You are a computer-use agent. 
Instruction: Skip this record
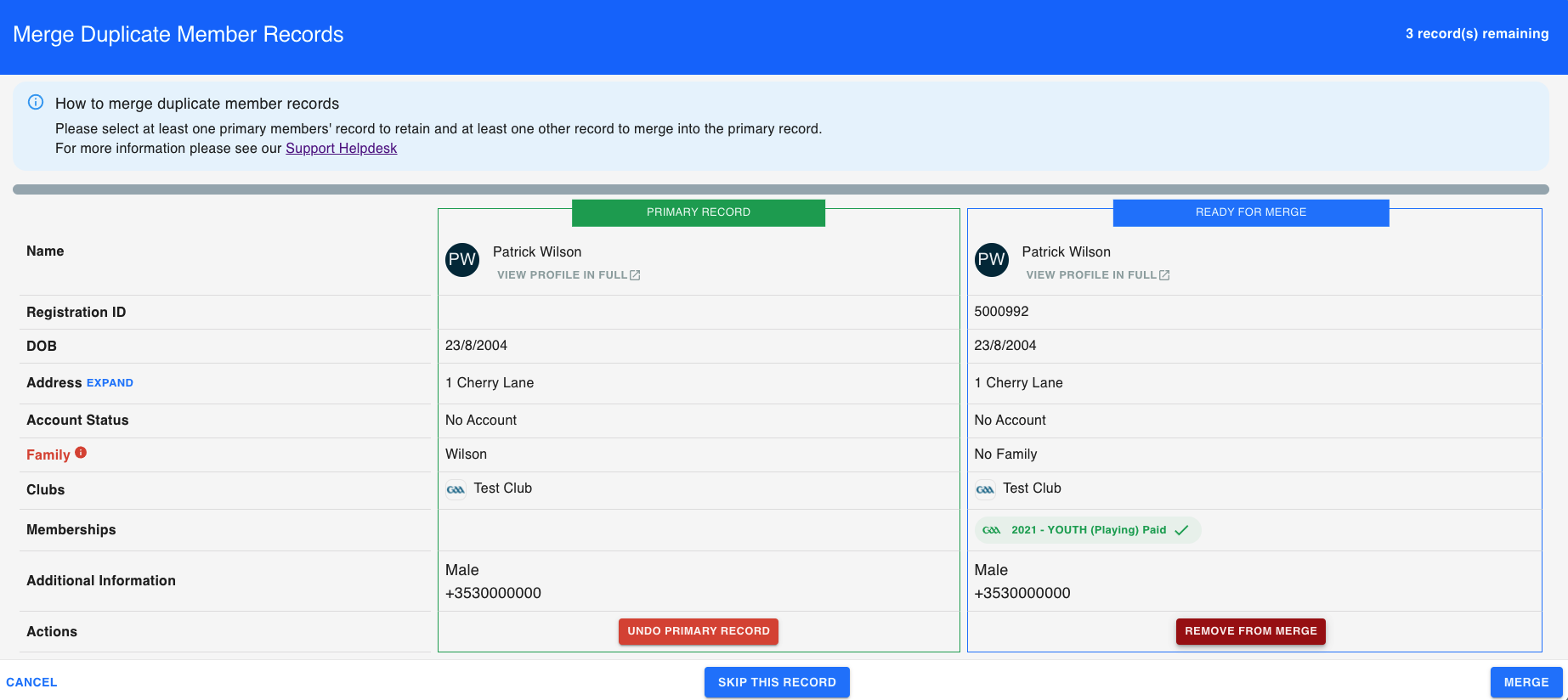pos(777,682)
